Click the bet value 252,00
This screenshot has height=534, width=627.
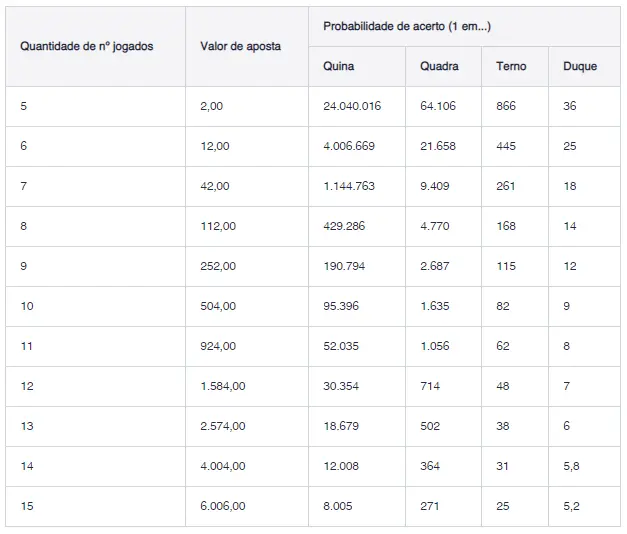(x=218, y=266)
